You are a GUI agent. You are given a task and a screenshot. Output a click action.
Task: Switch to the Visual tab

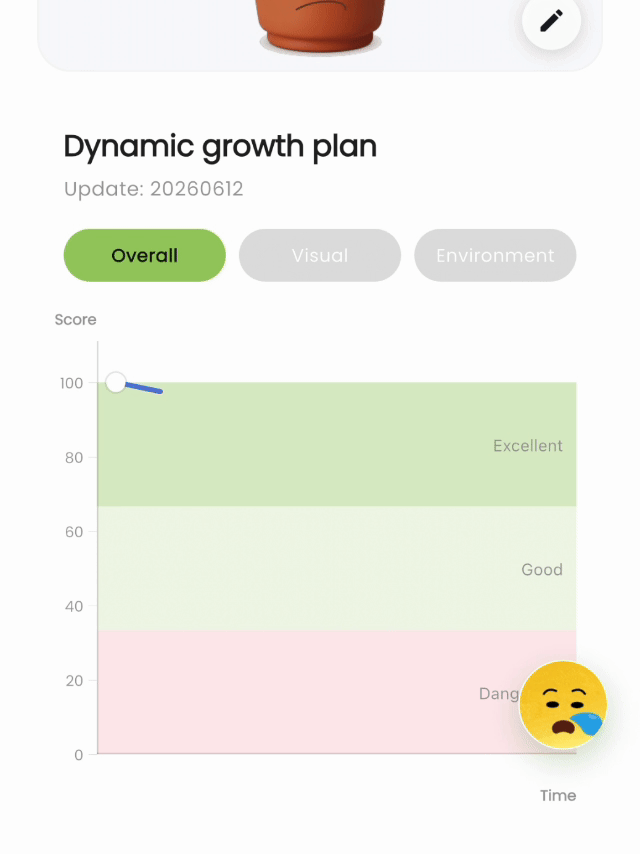[320, 255]
